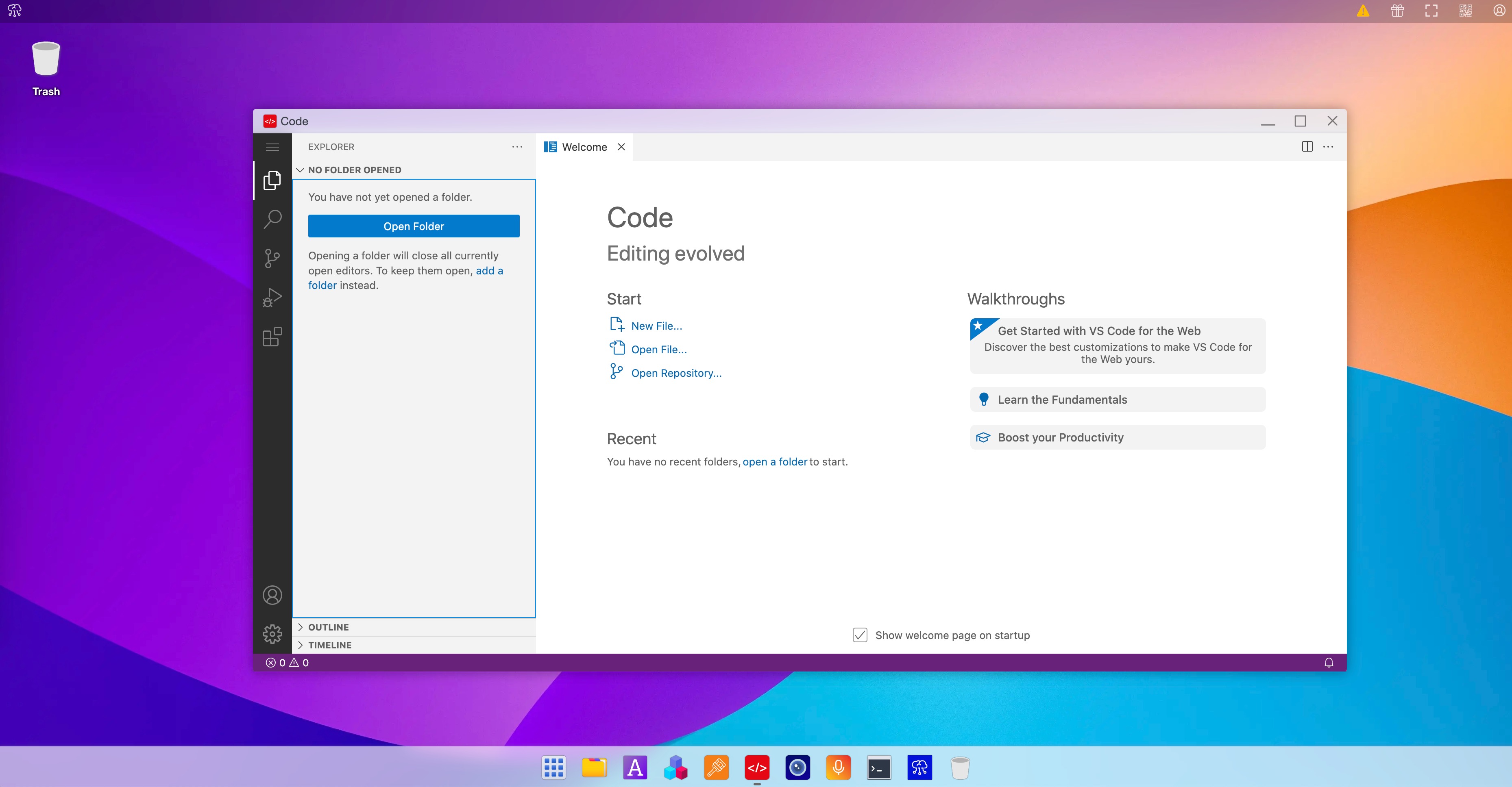Click the Accounts icon in activity bar
Viewport: 1512px width, 787px height.
[272, 595]
